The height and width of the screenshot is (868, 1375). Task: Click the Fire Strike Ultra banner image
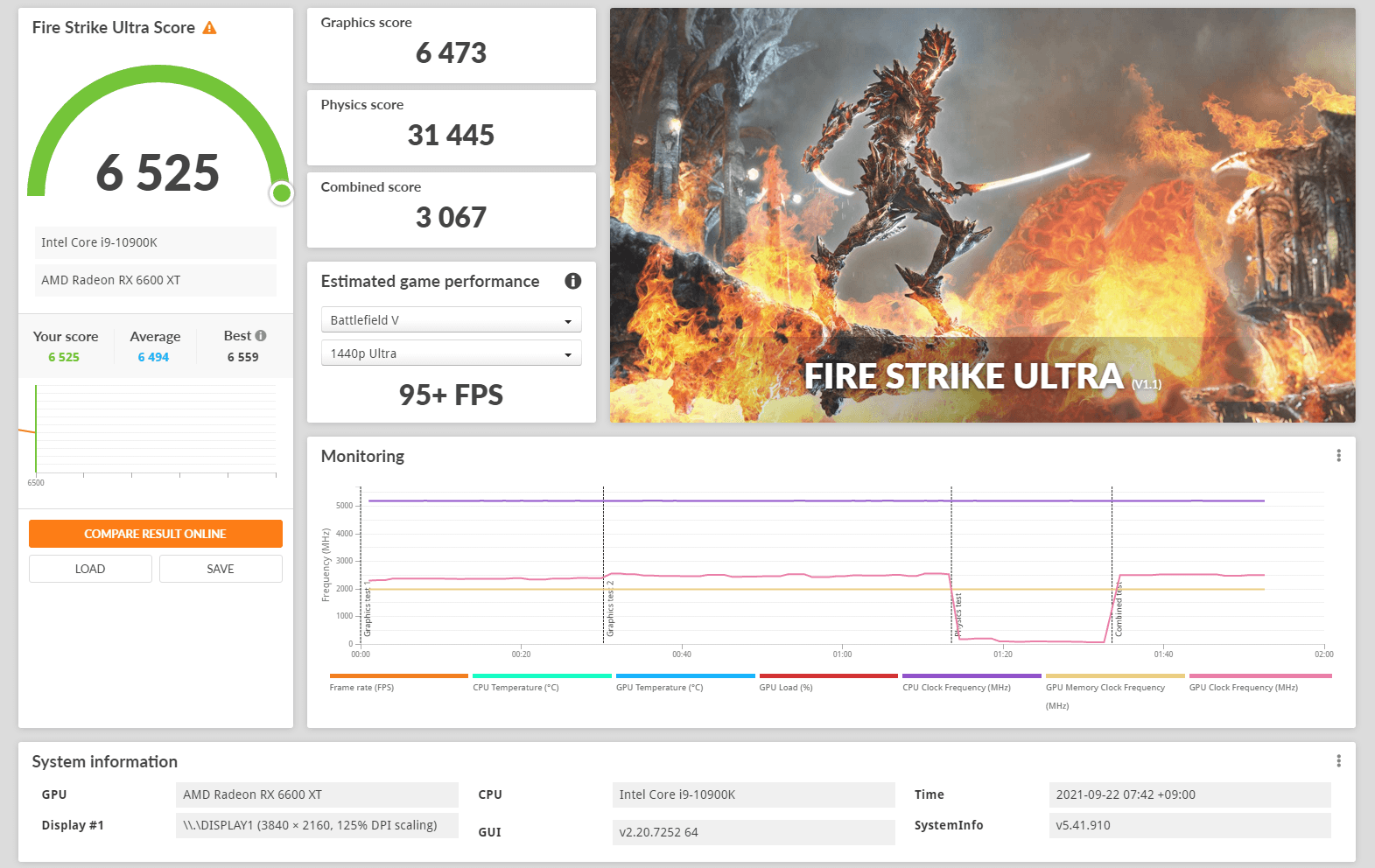pos(982,215)
